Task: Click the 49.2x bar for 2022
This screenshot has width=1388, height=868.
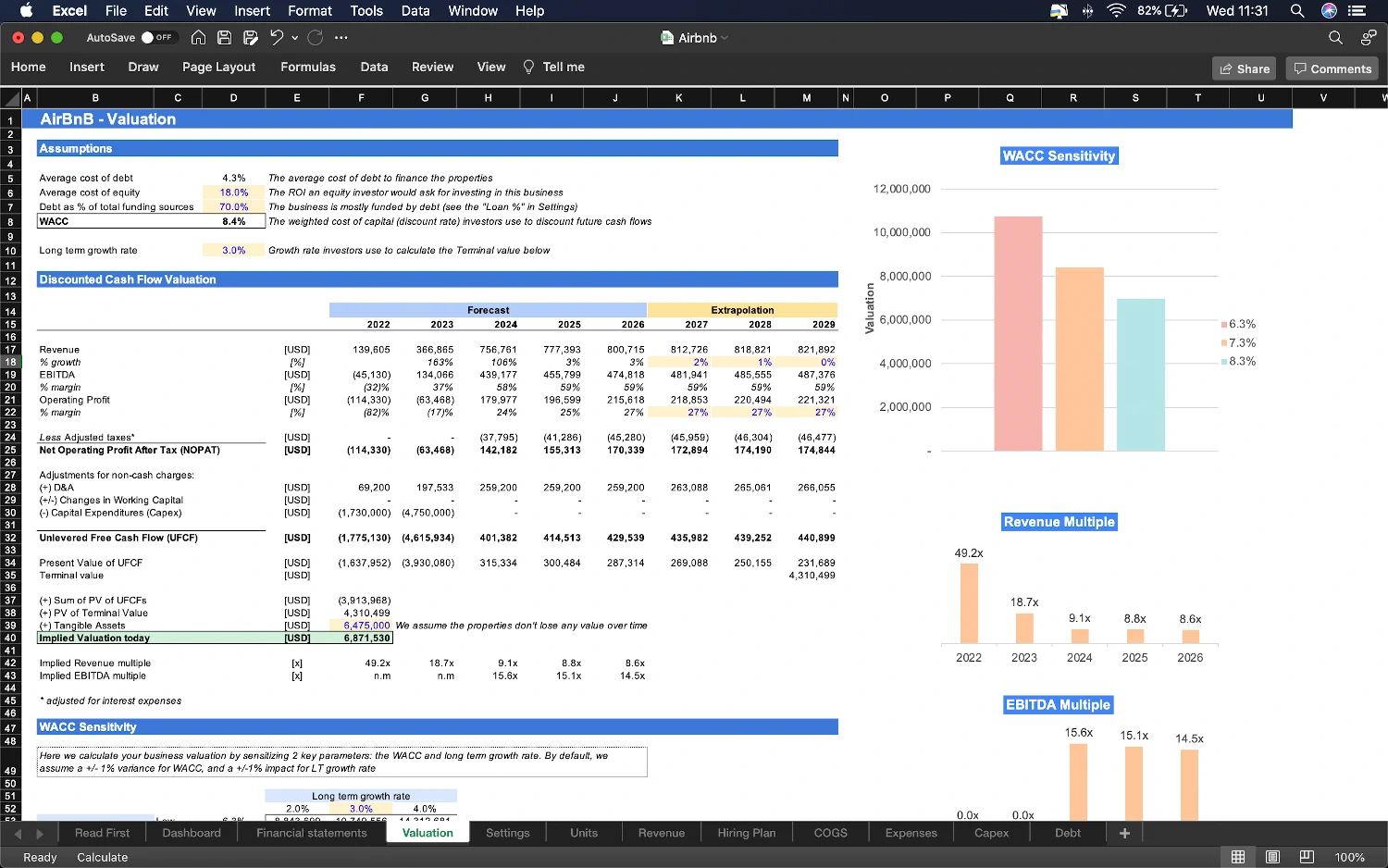Action: [x=969, y=603]
